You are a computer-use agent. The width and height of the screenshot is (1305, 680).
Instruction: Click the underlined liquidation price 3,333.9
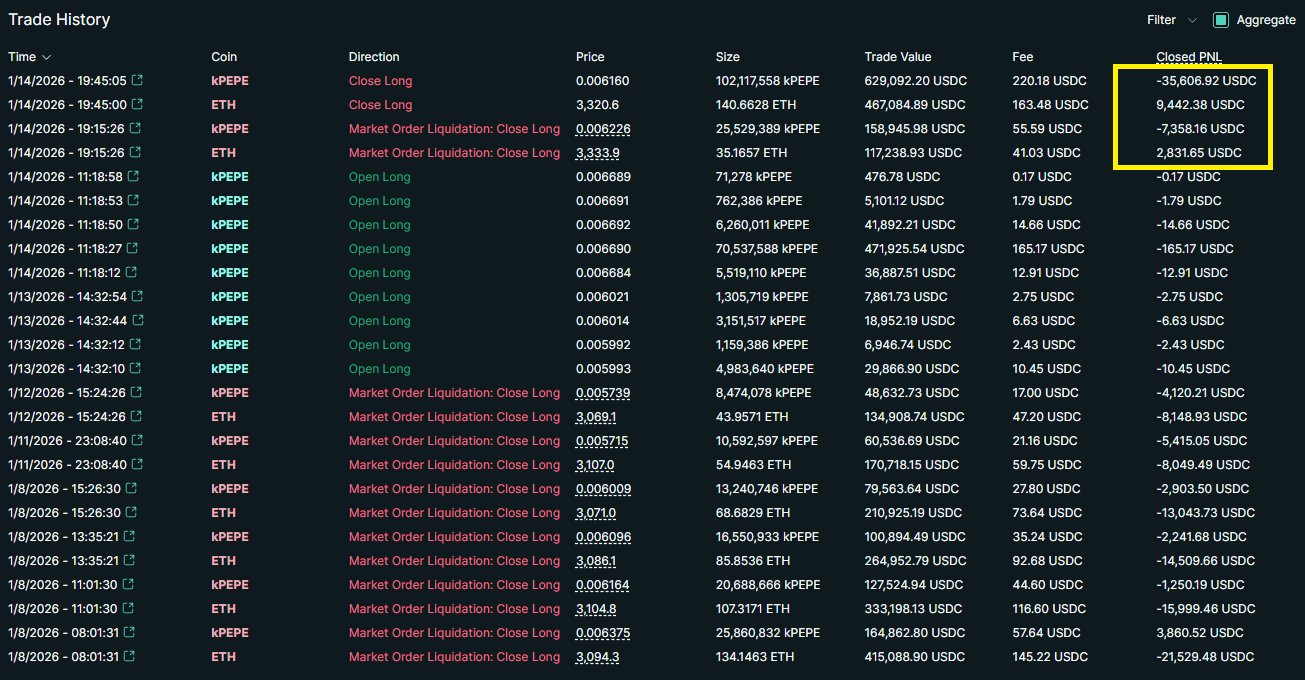(596, 153)
